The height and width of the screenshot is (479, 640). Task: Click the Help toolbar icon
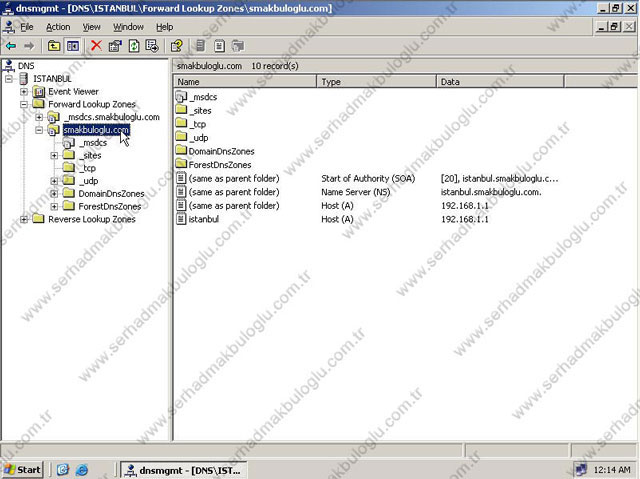[x=177, y=46]
